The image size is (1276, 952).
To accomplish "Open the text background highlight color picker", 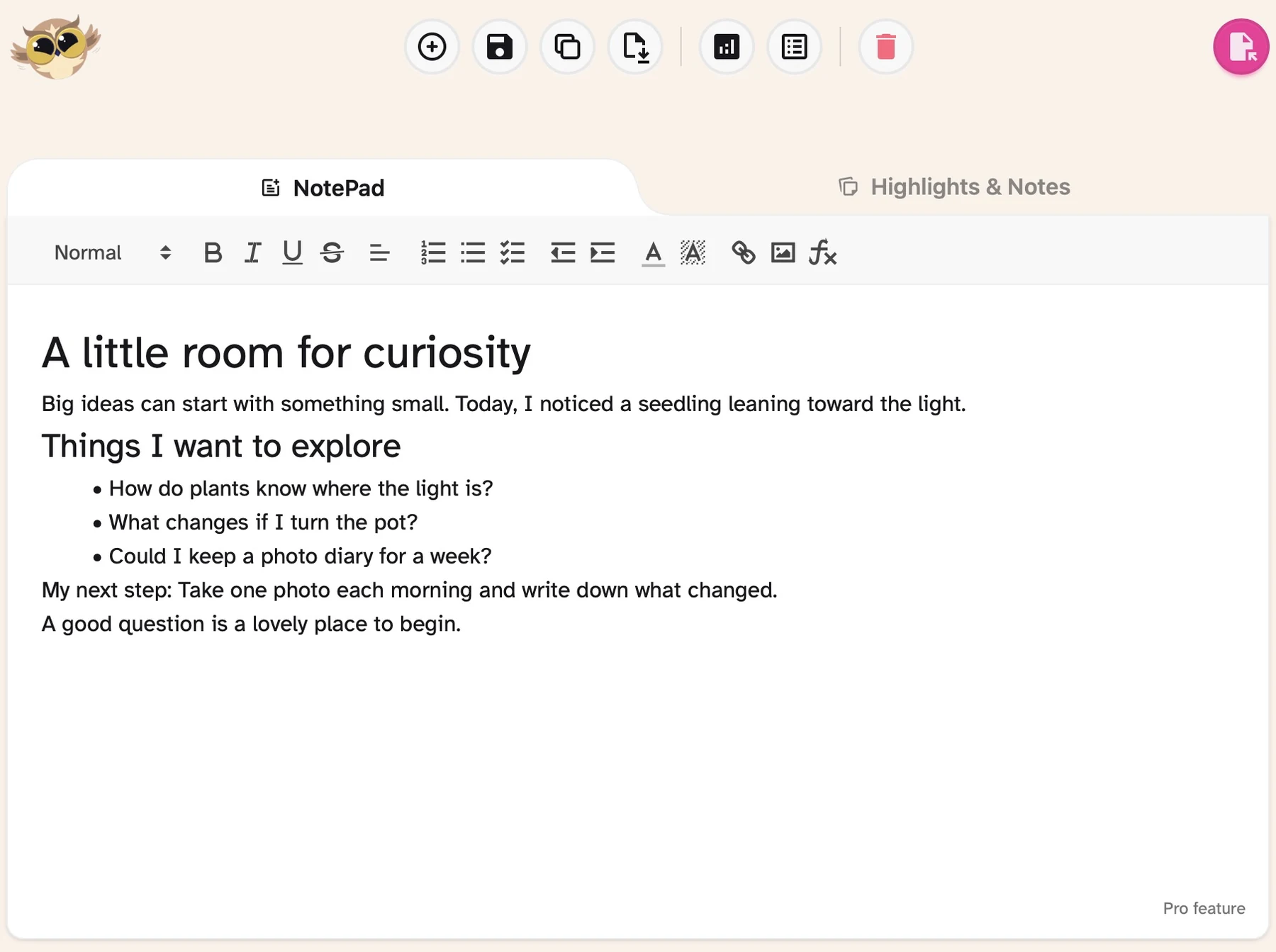I will tap(693, 252).
